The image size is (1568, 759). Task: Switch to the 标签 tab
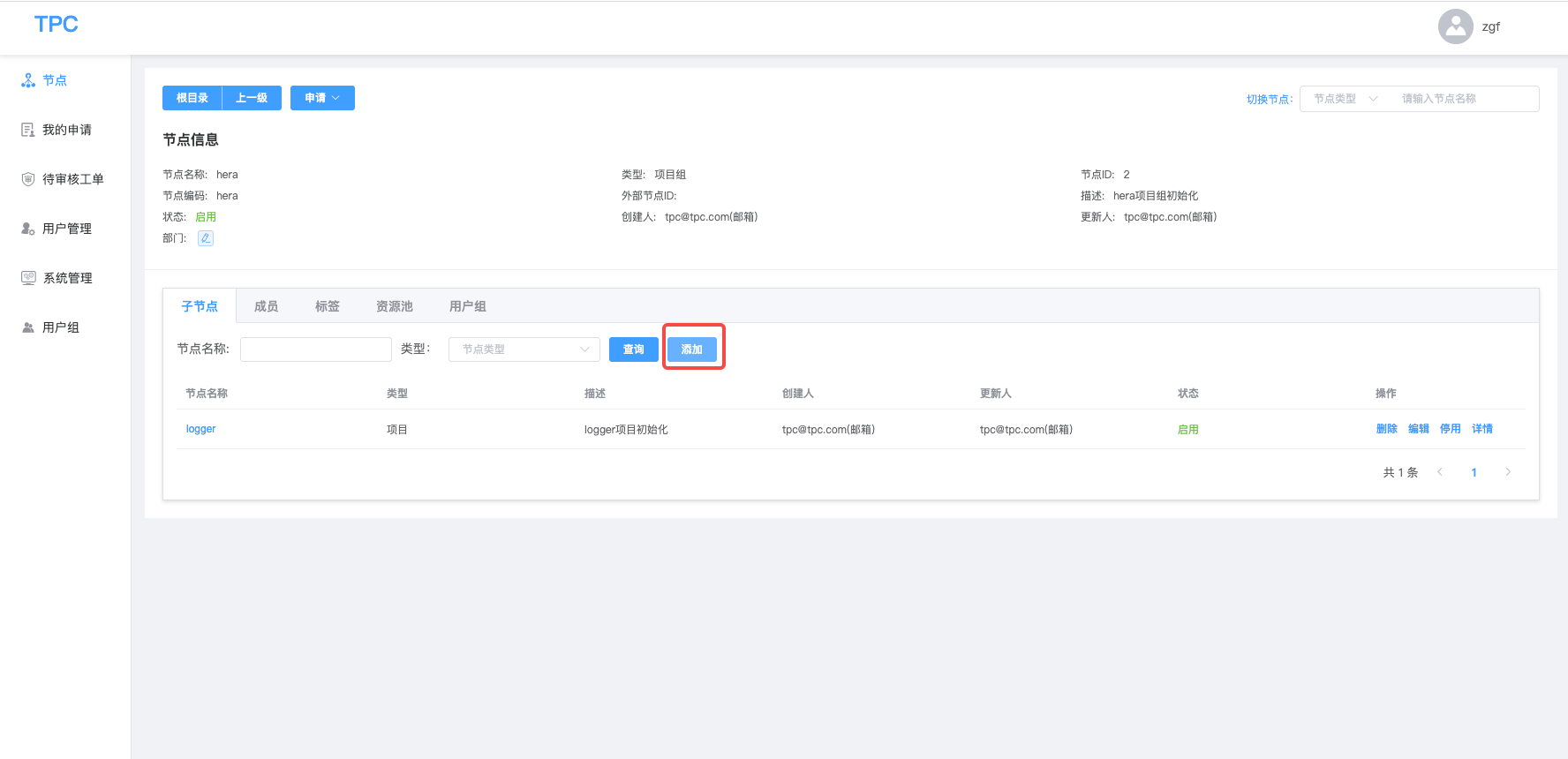pyautogui.click(x=328, y=306)
